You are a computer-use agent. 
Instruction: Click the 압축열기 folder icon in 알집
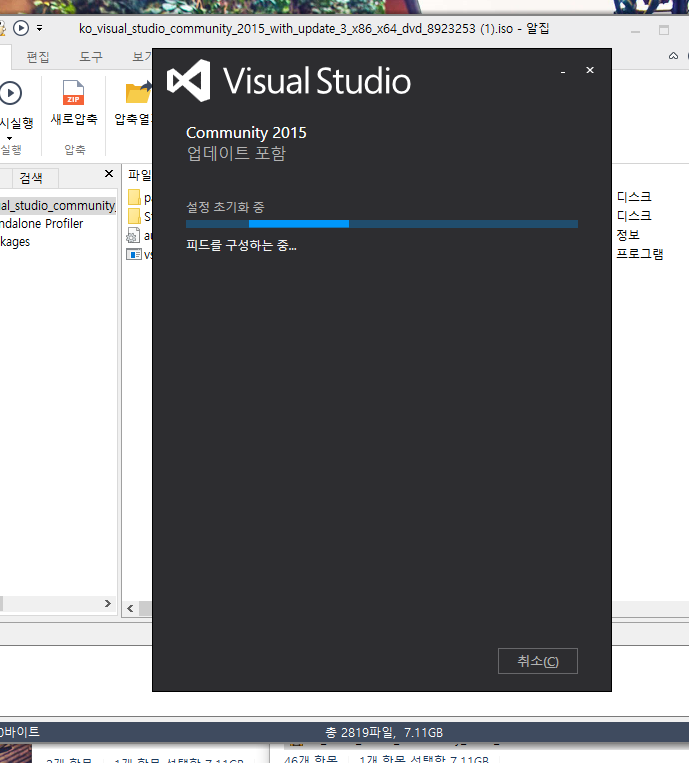tap(138, 92)
